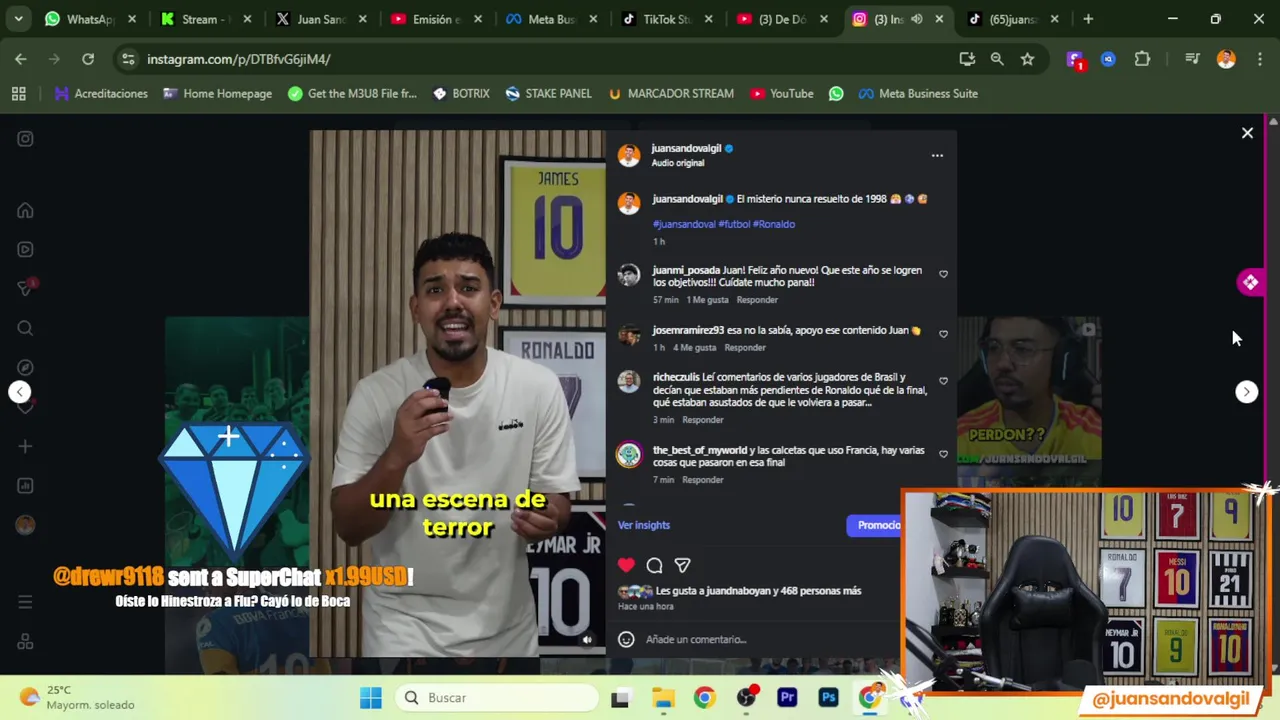View '4 Me gusta' on josemramirez93's comment
The width and height of the screenshot is (1280, 720).
point(695,348)
